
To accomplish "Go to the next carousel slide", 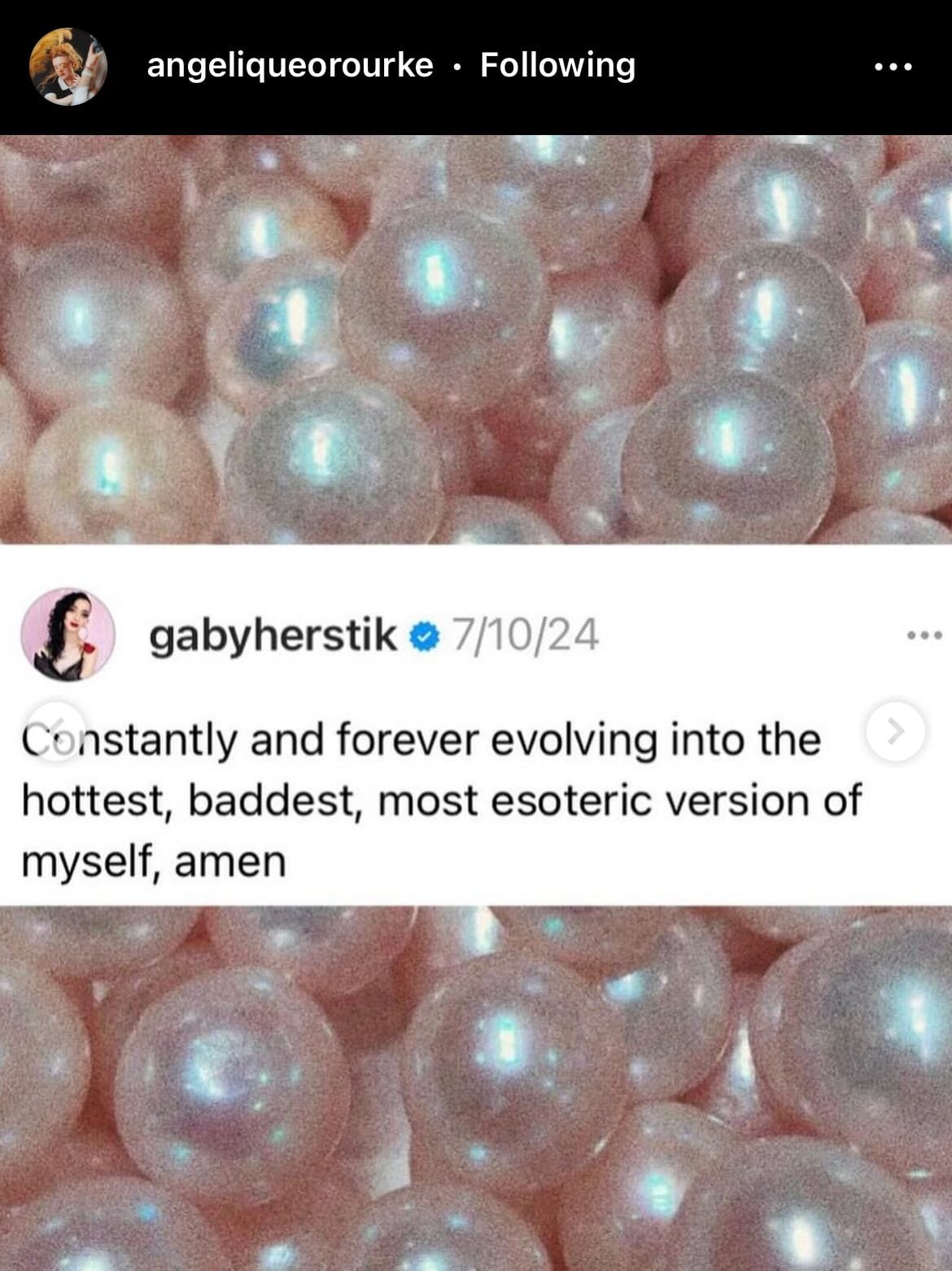I will pyautogui.click(x=896, y=731).
